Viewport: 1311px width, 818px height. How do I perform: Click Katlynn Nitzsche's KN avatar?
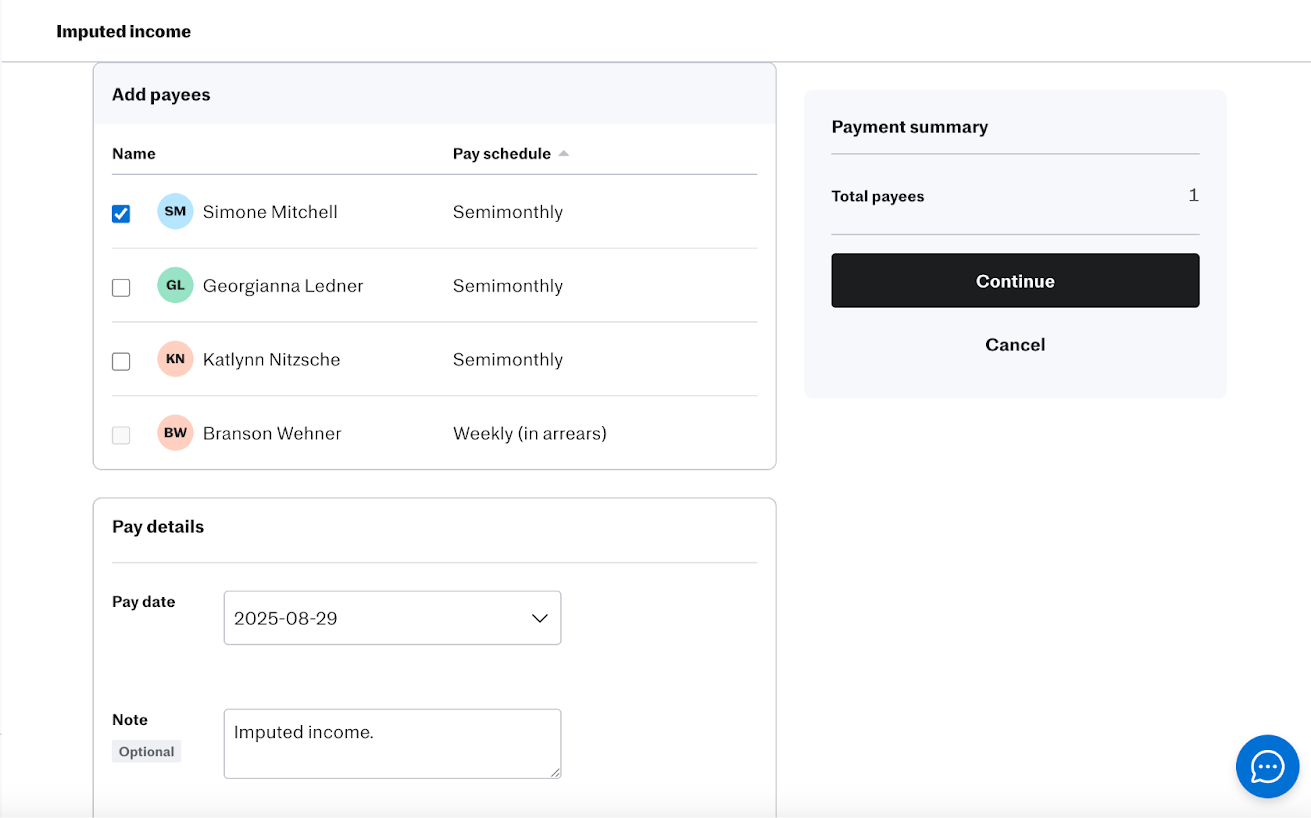[175, 360]
